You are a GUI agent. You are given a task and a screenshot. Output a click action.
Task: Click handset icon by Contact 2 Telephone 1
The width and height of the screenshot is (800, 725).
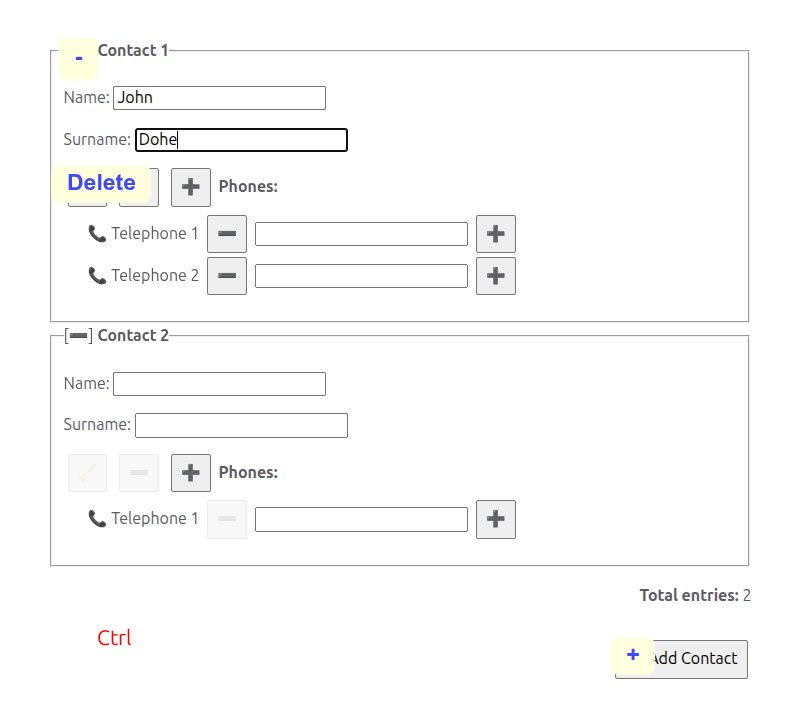(x=97, y=518)
